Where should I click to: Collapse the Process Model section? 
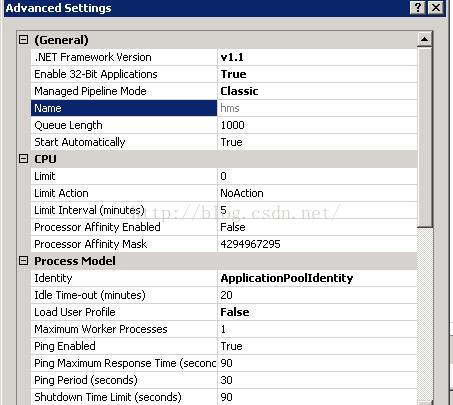coord(23,261)
